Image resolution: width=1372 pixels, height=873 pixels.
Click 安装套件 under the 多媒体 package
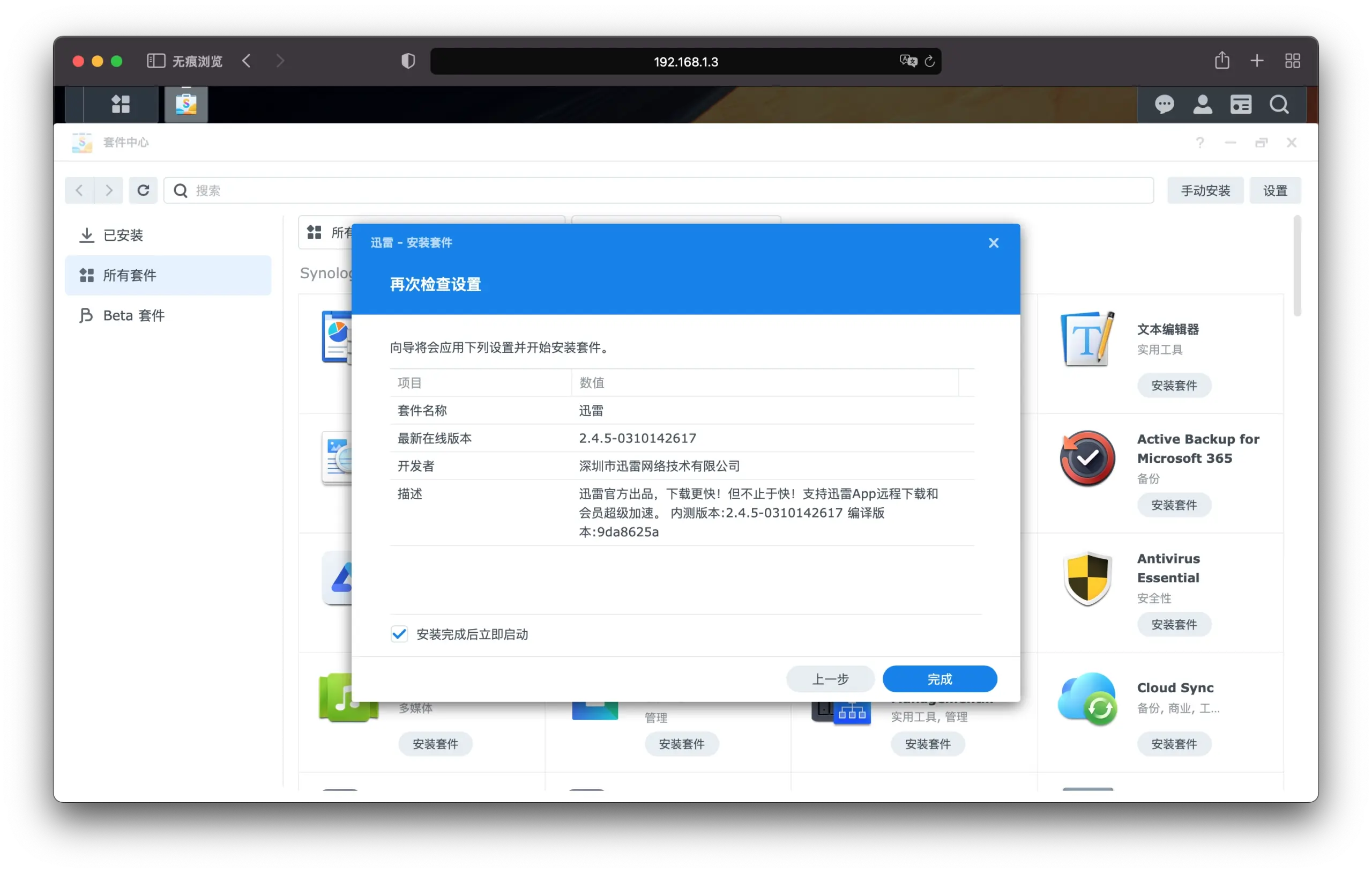coord(435,744)
